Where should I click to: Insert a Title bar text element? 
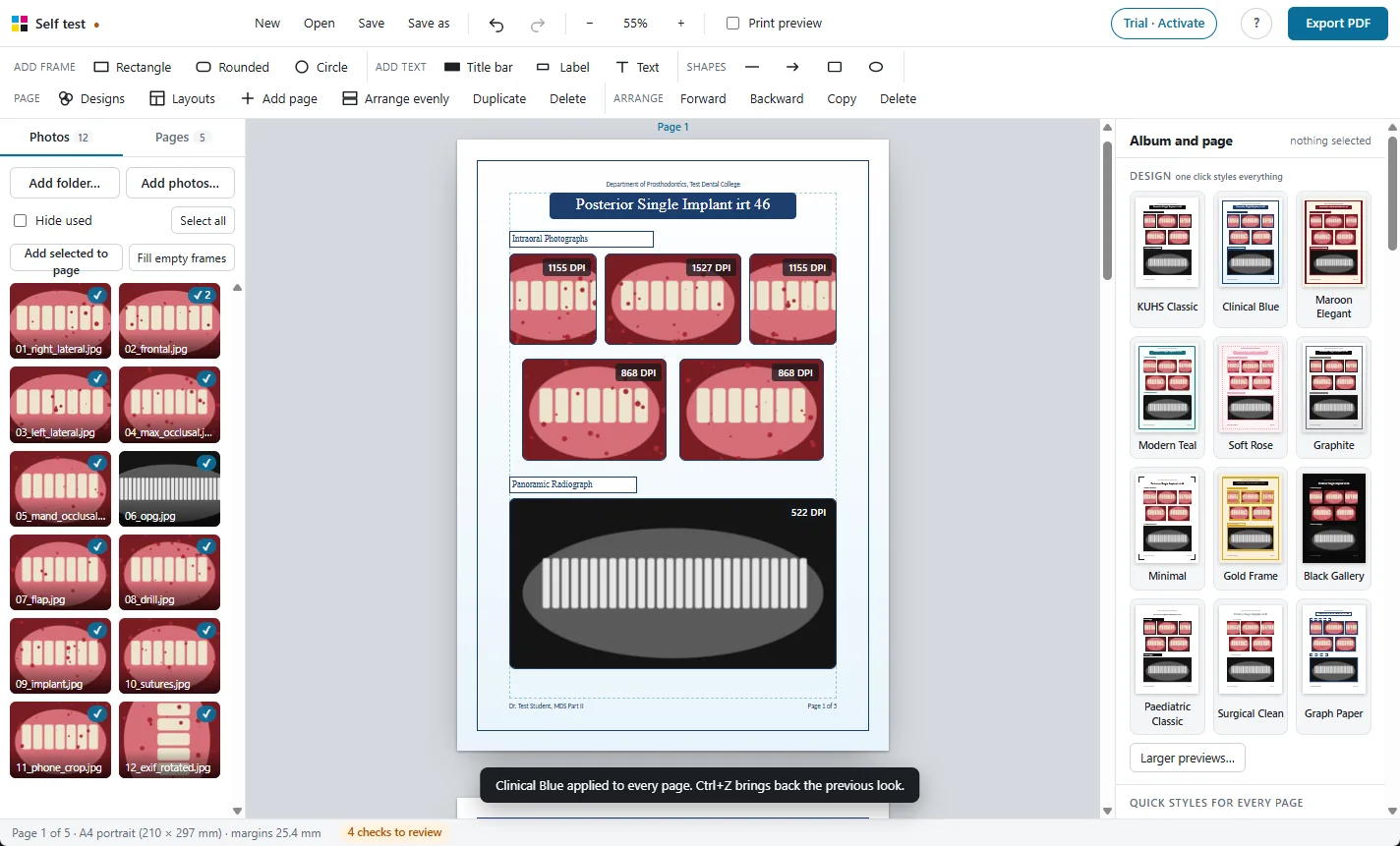[x=479, y=67]
